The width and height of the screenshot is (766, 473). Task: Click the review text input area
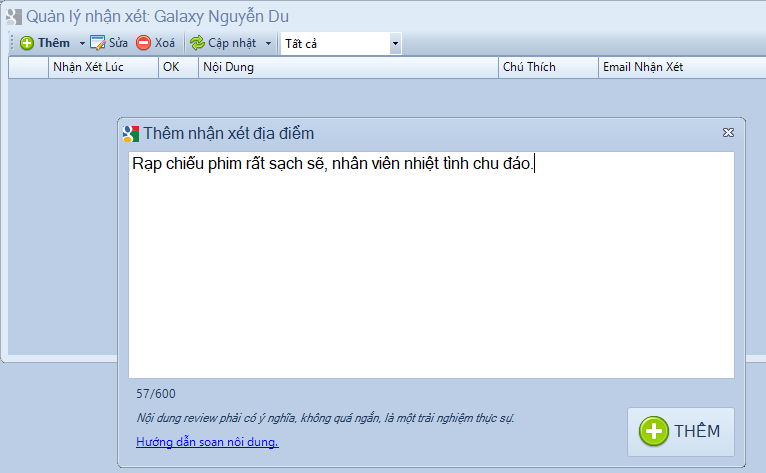point(431,265)
